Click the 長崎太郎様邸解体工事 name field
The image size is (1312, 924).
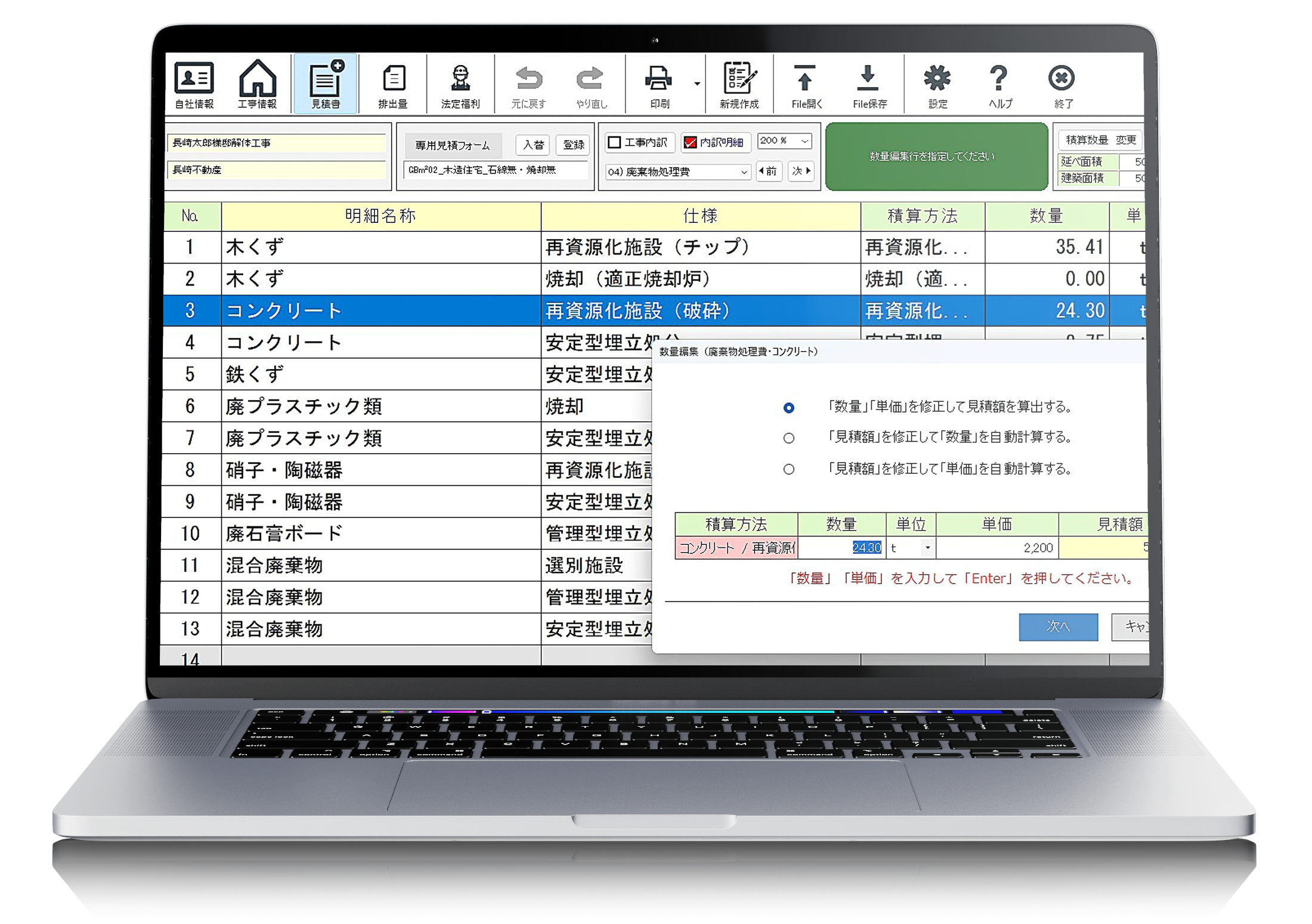pos(278,143)
